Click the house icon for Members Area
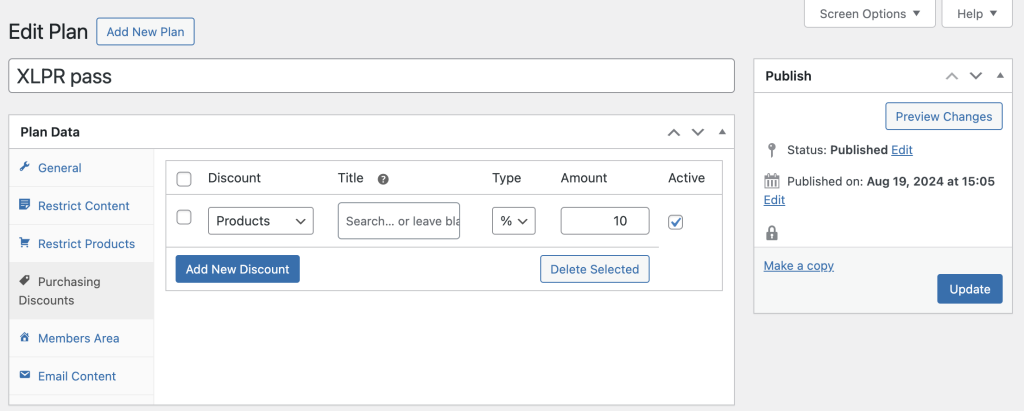The height and width of the screenshot is (411, 1024). (25, 338)
